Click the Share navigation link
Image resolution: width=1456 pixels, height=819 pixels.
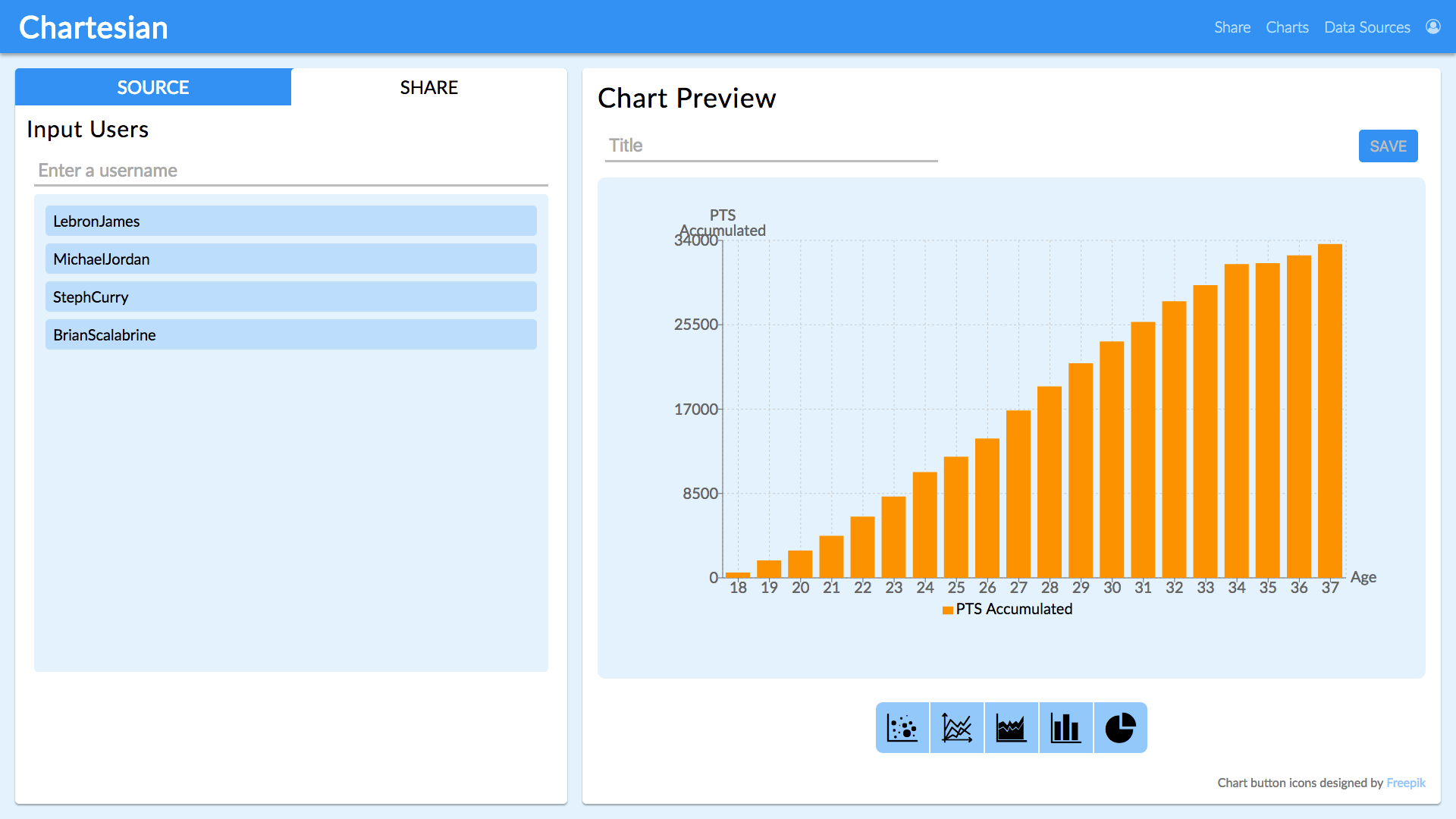click(x=1232, y=26)
